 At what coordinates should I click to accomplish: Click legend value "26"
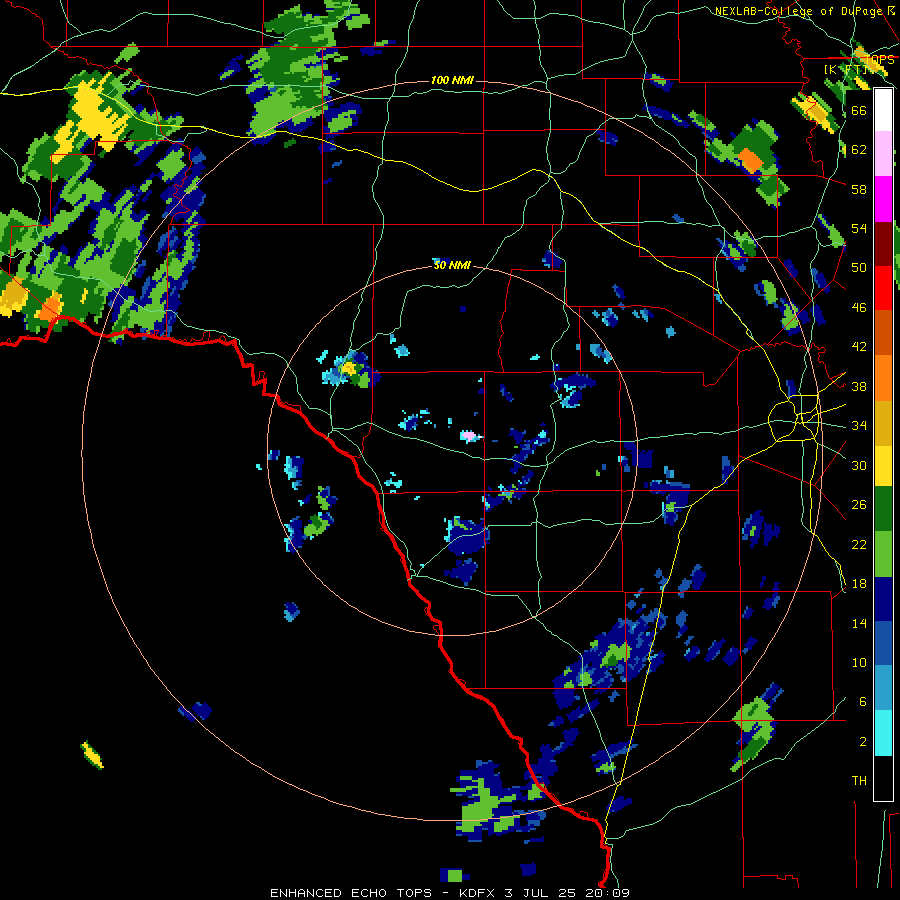tap(859, 505)
